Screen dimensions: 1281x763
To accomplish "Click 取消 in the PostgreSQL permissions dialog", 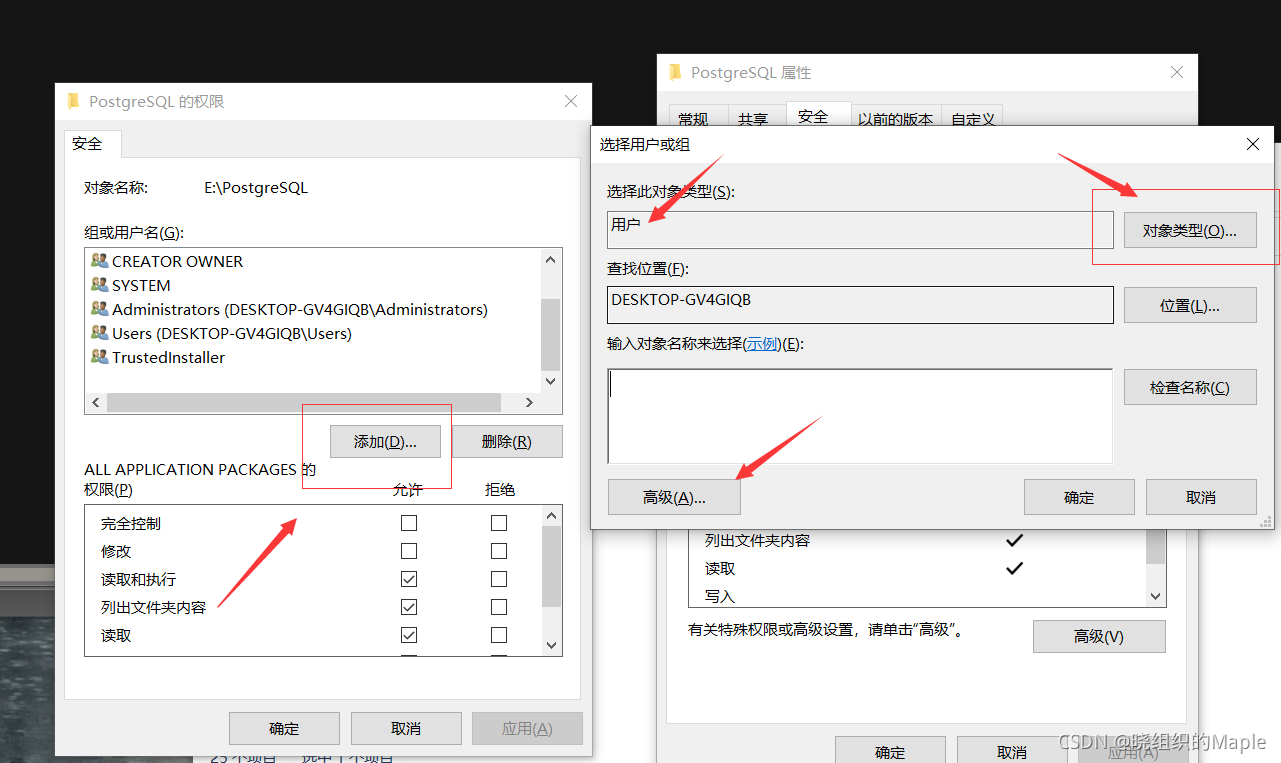I will [x=406, y=728].
